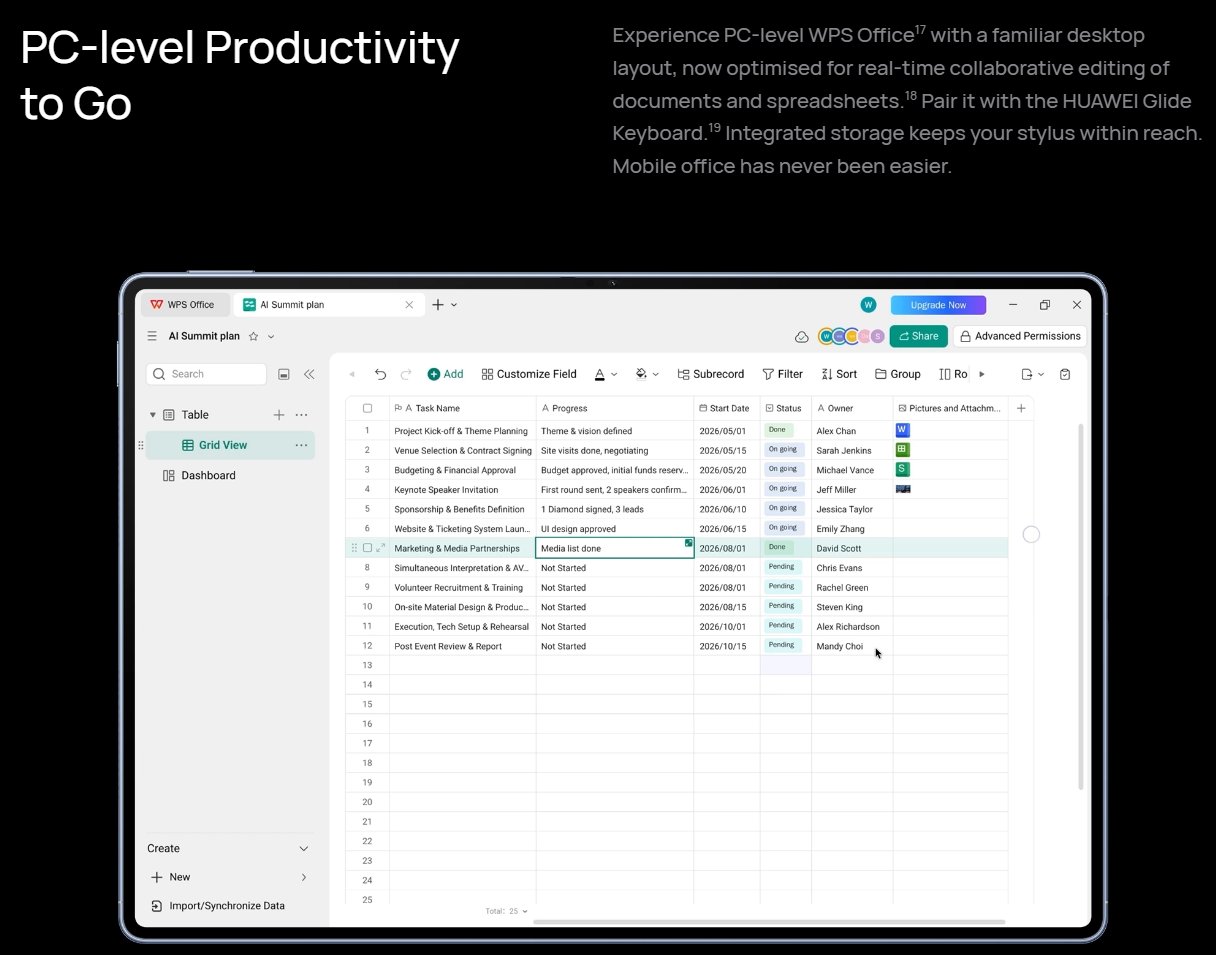
Task: Open the Word attachment in Alex Chan's row
Action: (x=902, y=430)
